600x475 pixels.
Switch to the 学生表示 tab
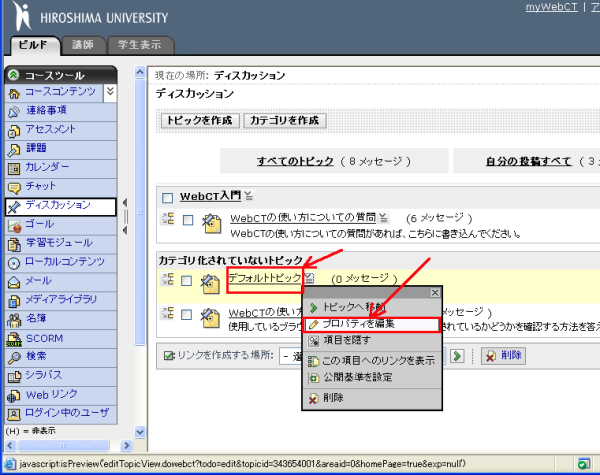point(140,45)
